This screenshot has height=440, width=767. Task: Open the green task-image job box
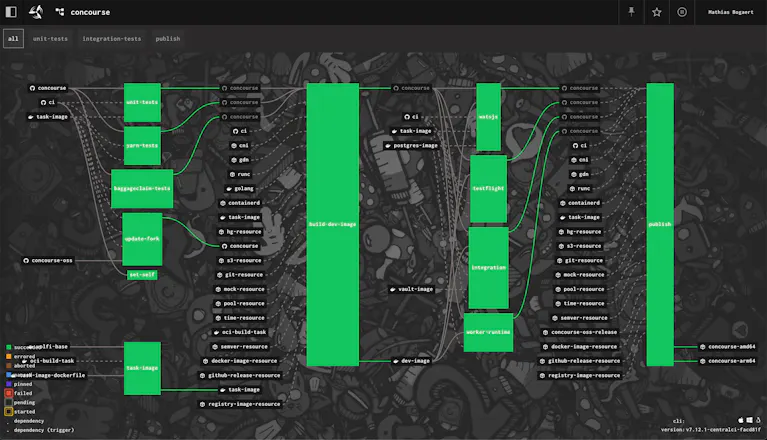tap(142, 368)
